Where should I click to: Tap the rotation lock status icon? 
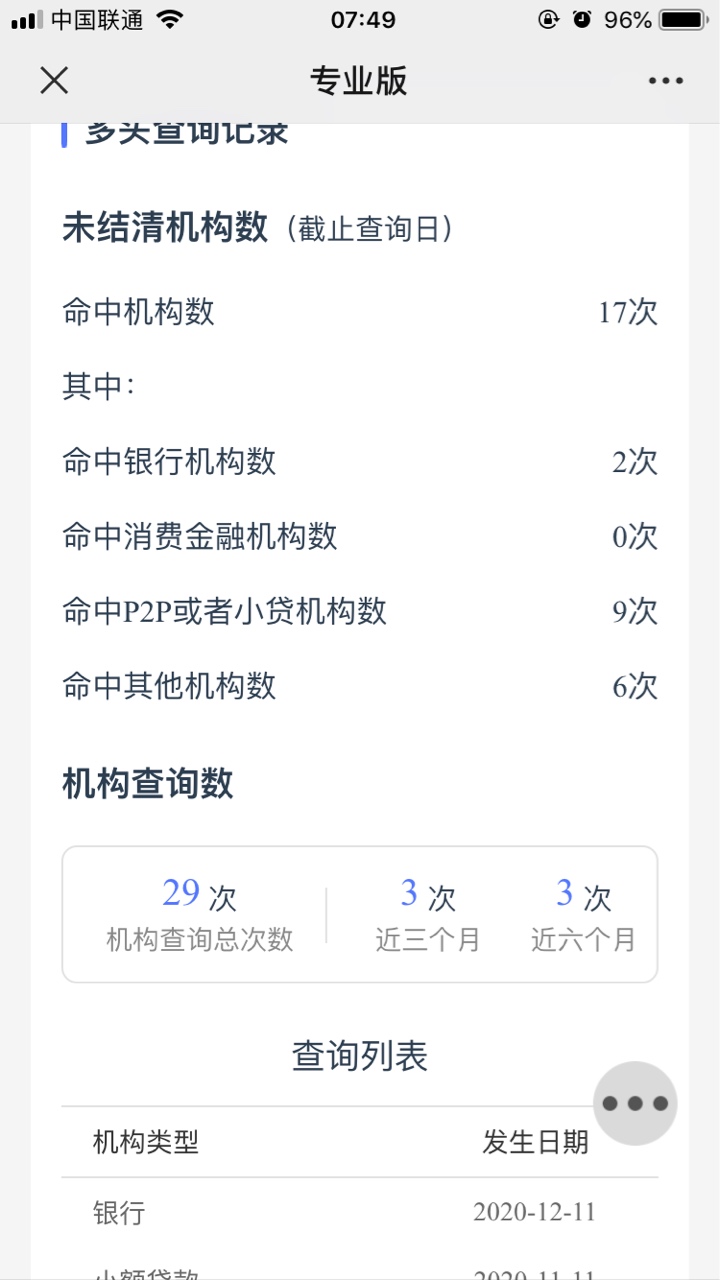click(x=548, y=20)
